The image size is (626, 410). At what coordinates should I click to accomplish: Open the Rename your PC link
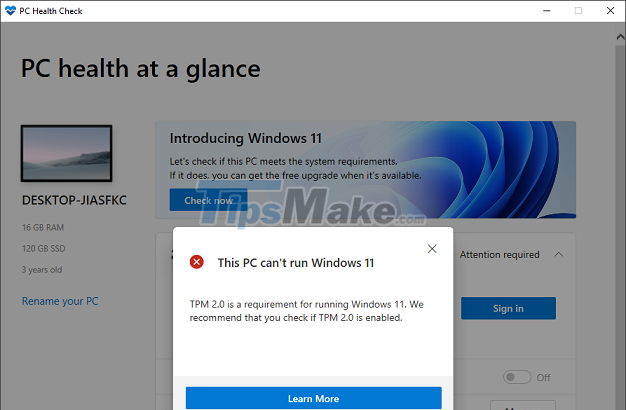click(60, 301)
